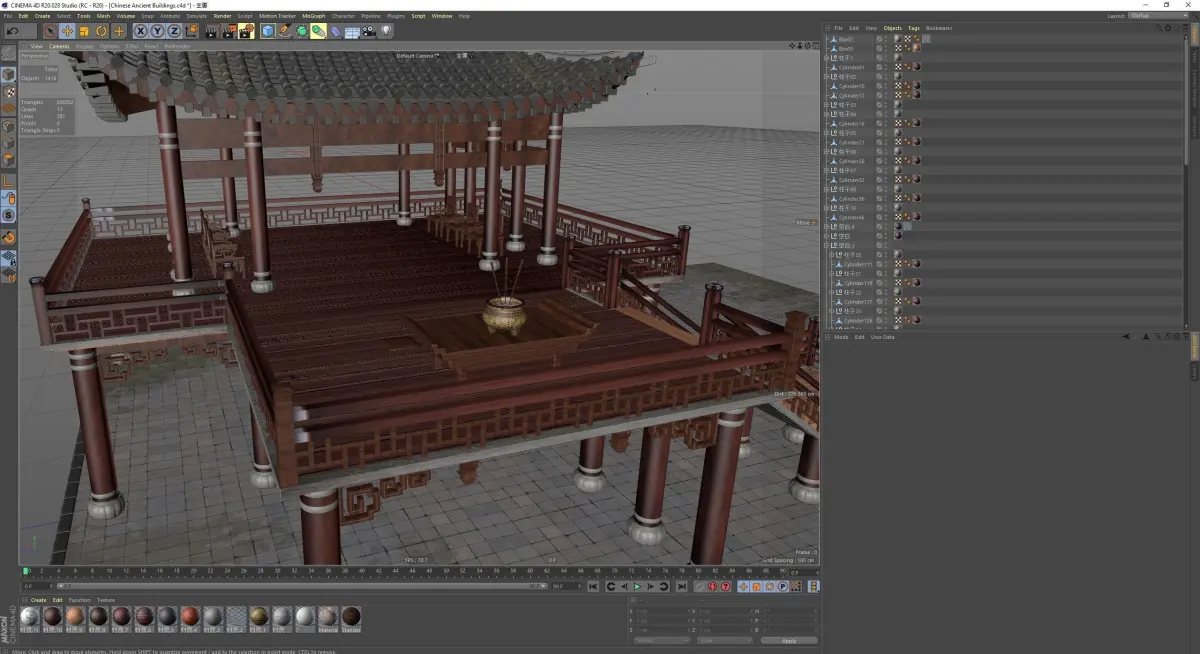Open the MoGraph menu

[314, 16]
